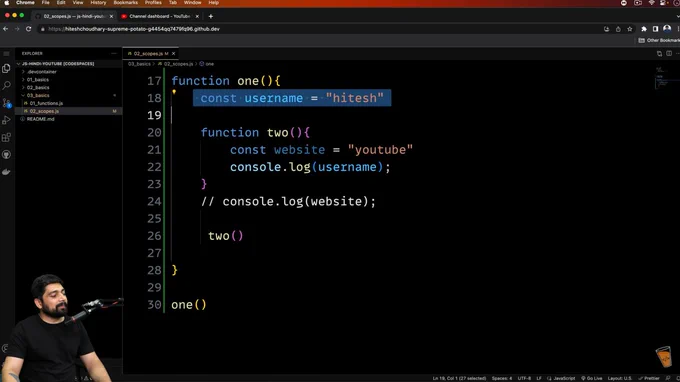This screenshot has width=680, height=382.
Task: Select the 02_scopes.js browser tab
Action: click(x=74, y=16)
